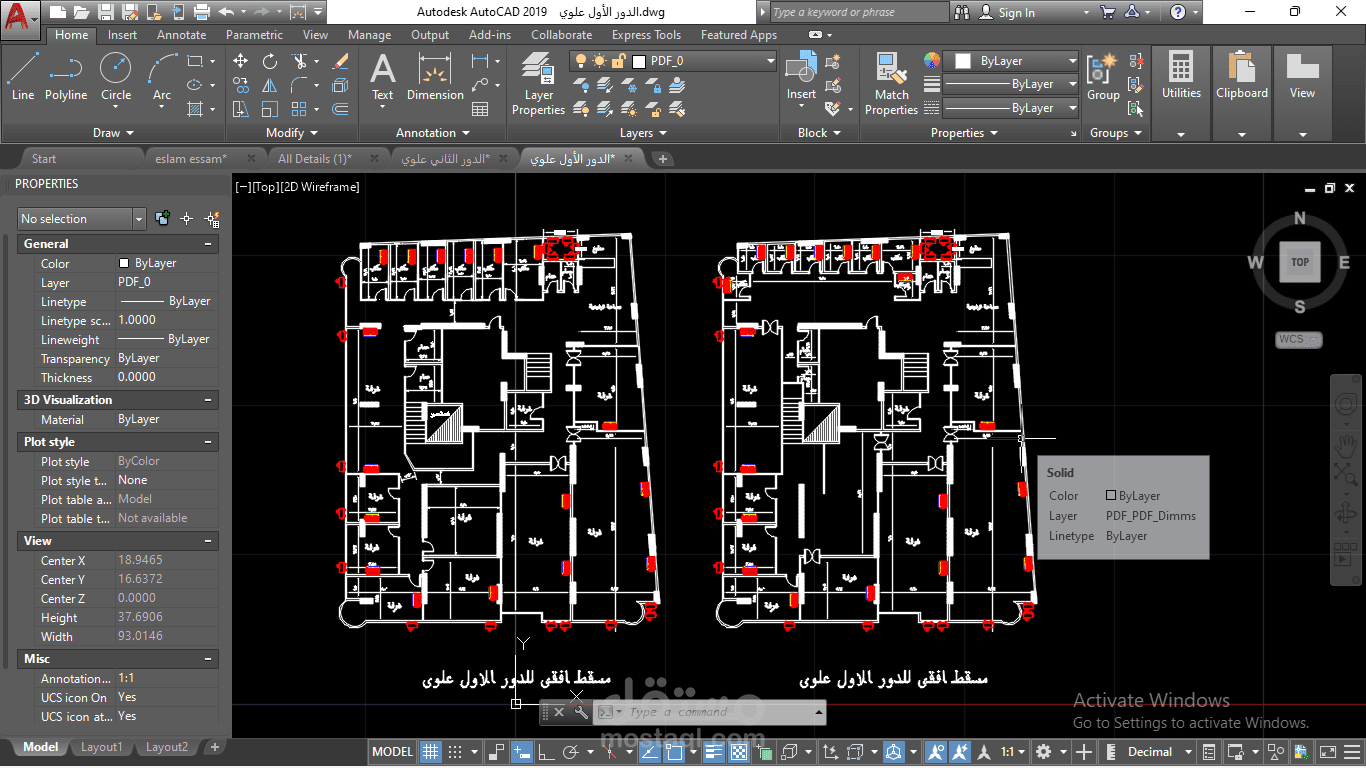The width and height of the screenshot is (1366, 768).
Task: Open Layer Properties manager
Action: pyautogui.click(x=538, y=84)
